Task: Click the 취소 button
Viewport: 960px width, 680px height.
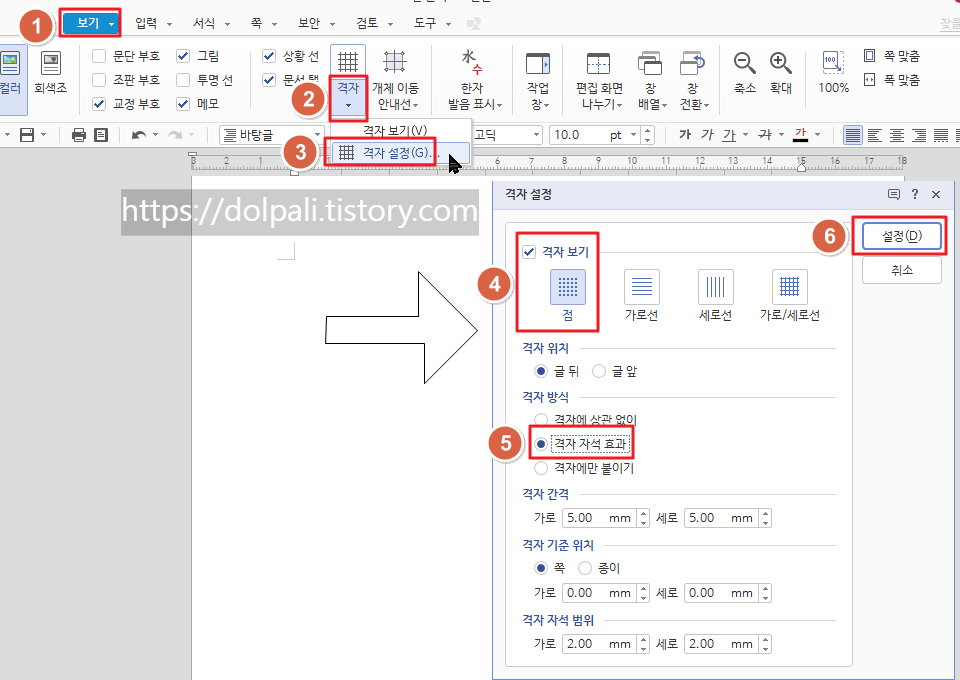Action: pyautogui.click(x=901, y=269)
